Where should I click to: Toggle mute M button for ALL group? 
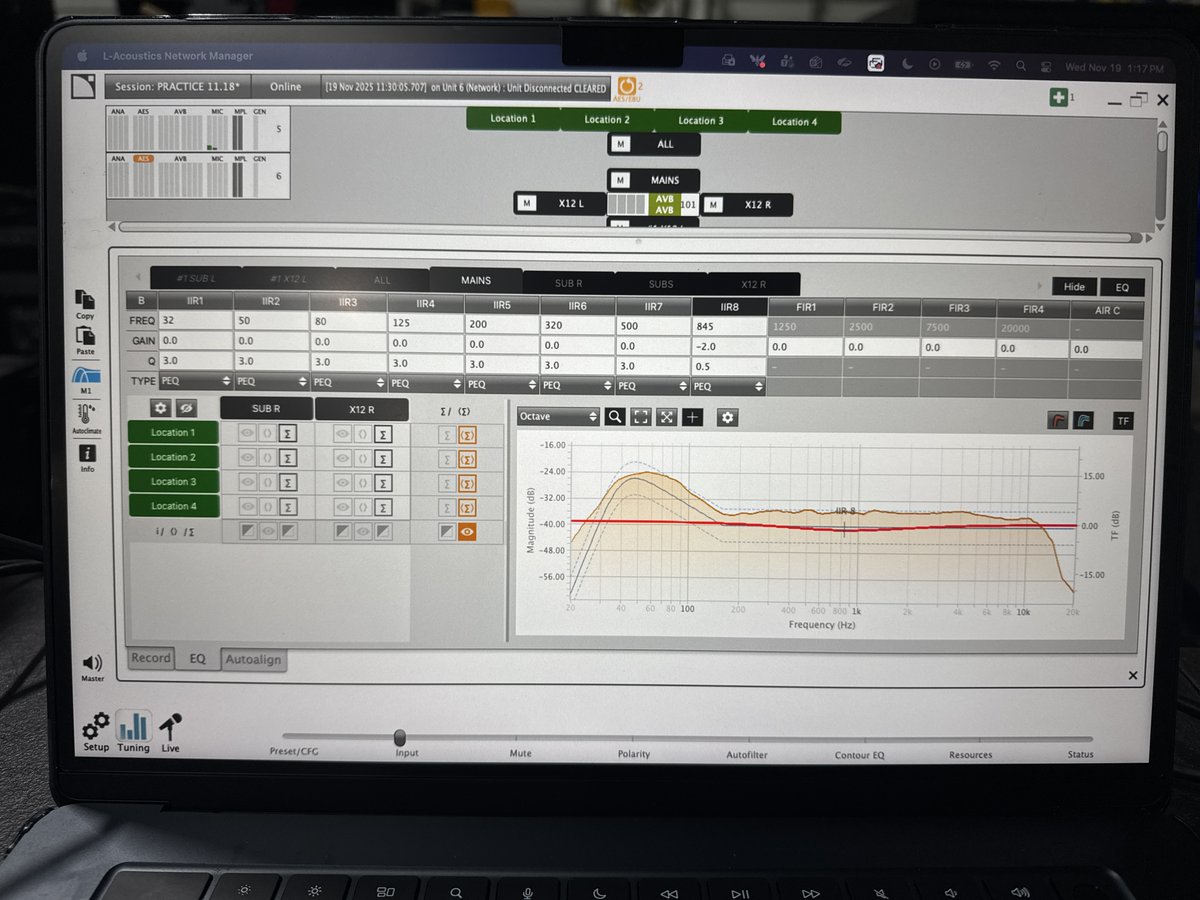[621, 144]
